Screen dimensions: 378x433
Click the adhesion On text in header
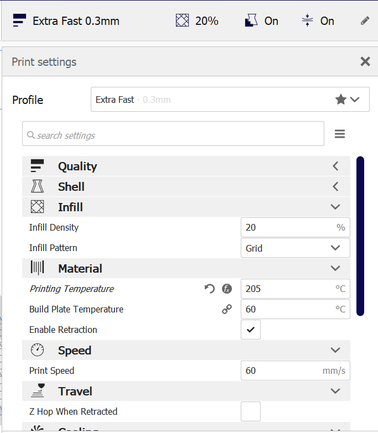click(327, 21)
